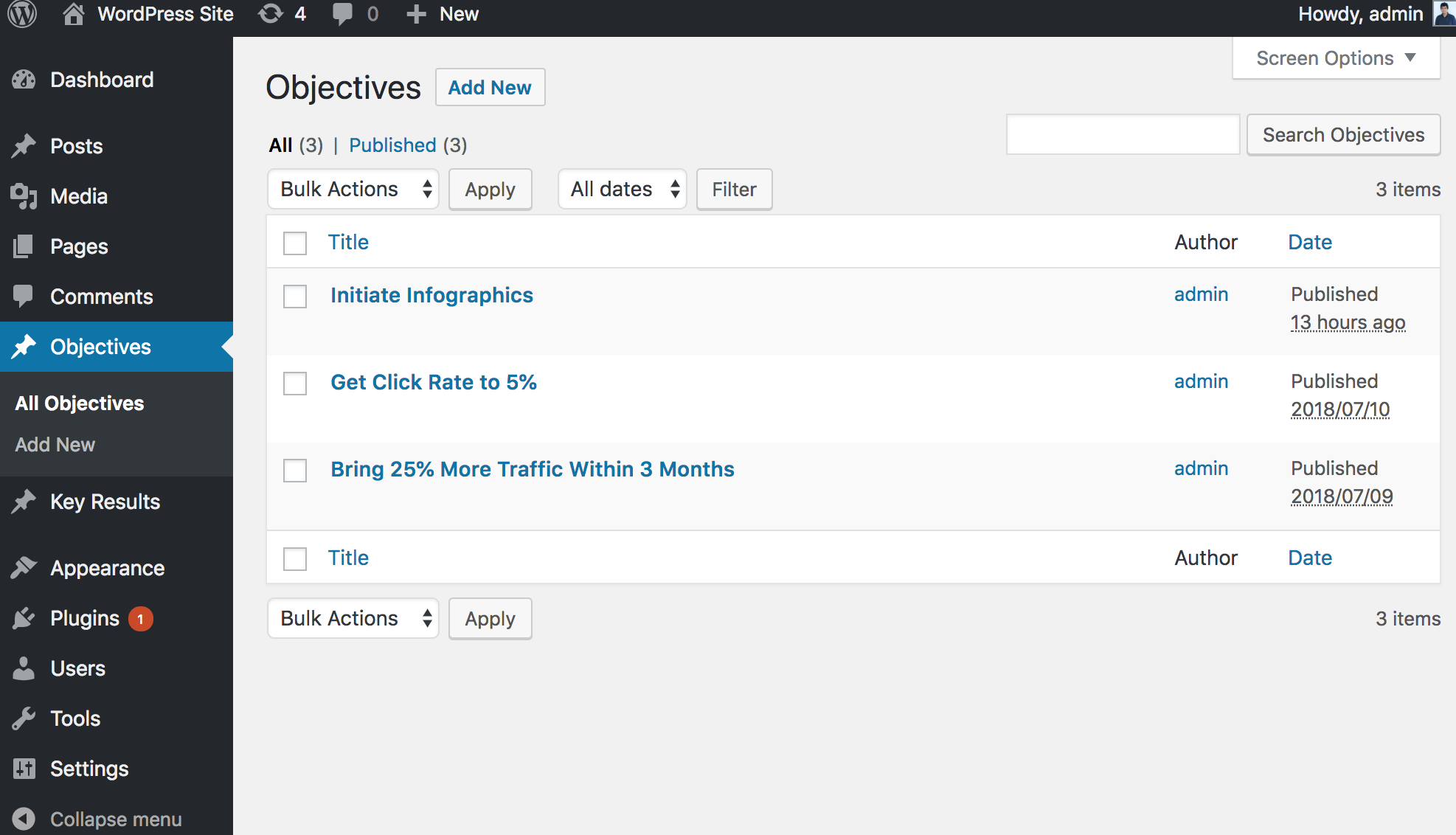This screenshot has width=1456, height=835.
Task: Open the top Bulk Actions dropdown
Action: point(353,190)
